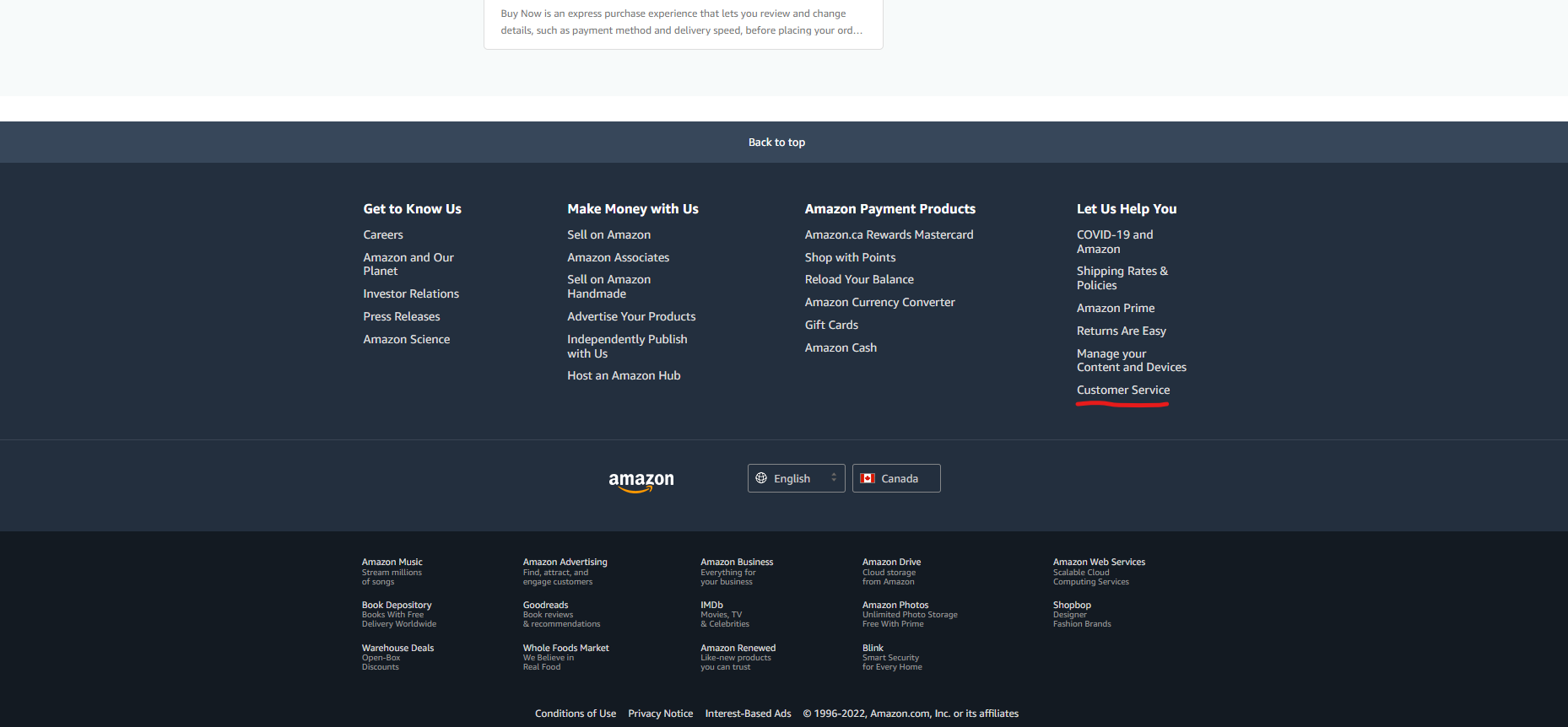Open Amazon Business link
This screenshot has height=727, width=1568.
pyautogui.click(x=737, y=572)
